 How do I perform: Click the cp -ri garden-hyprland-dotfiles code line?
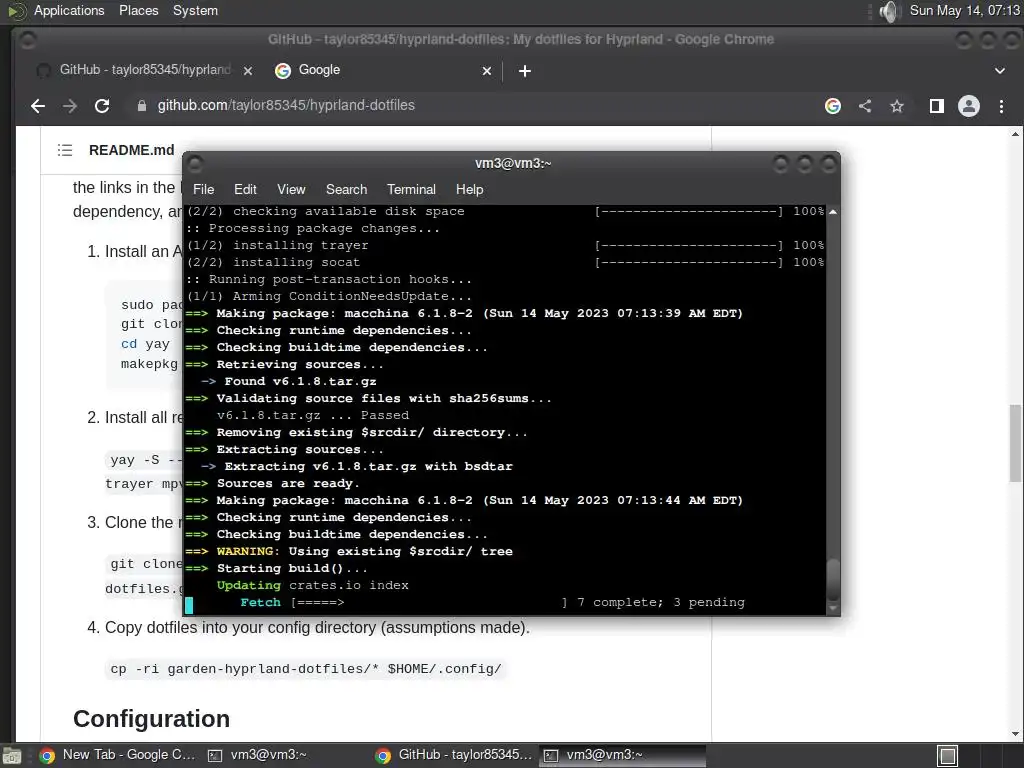[306, 669]
